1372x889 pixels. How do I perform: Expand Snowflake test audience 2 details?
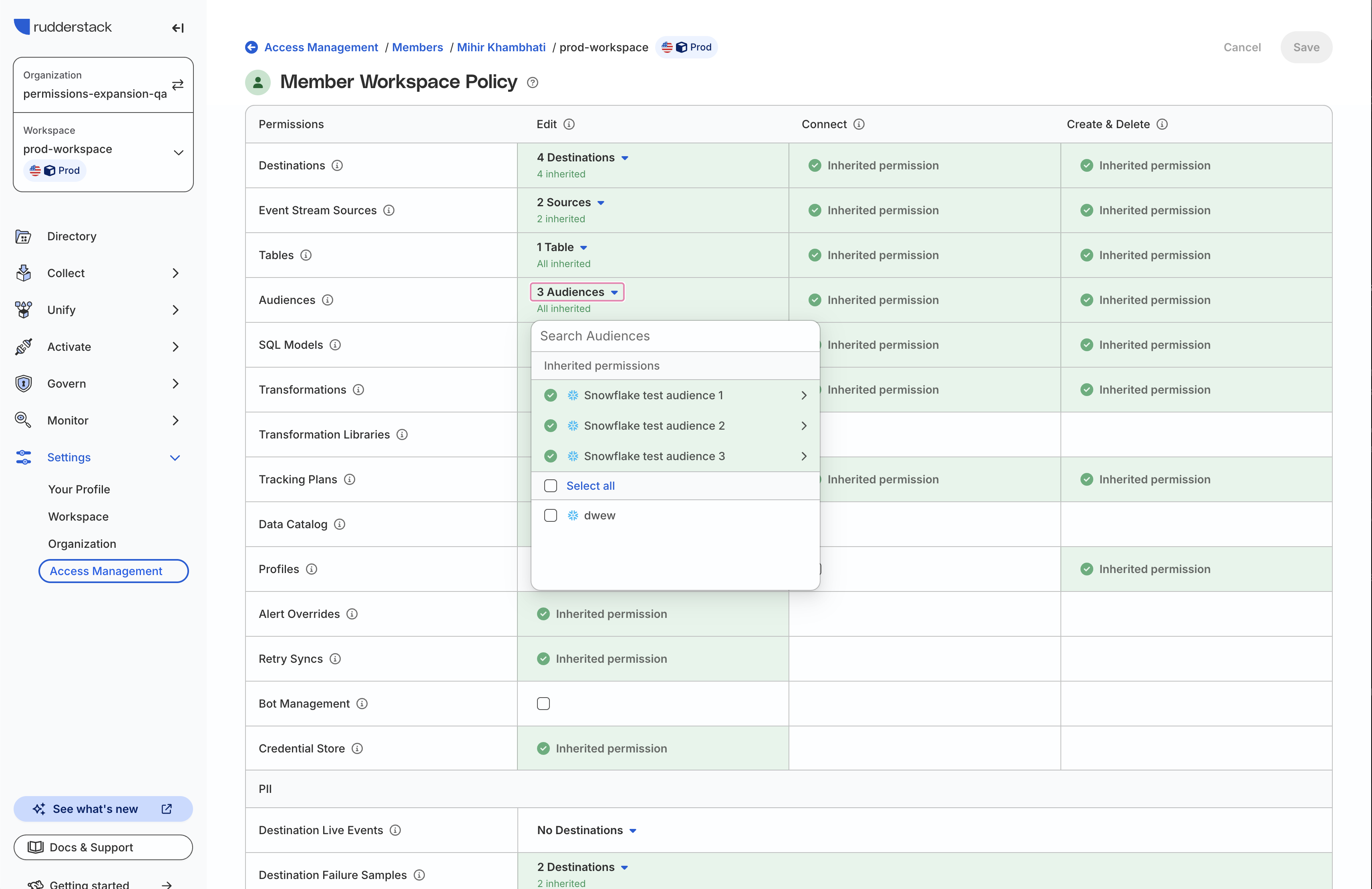pos(804,425)
